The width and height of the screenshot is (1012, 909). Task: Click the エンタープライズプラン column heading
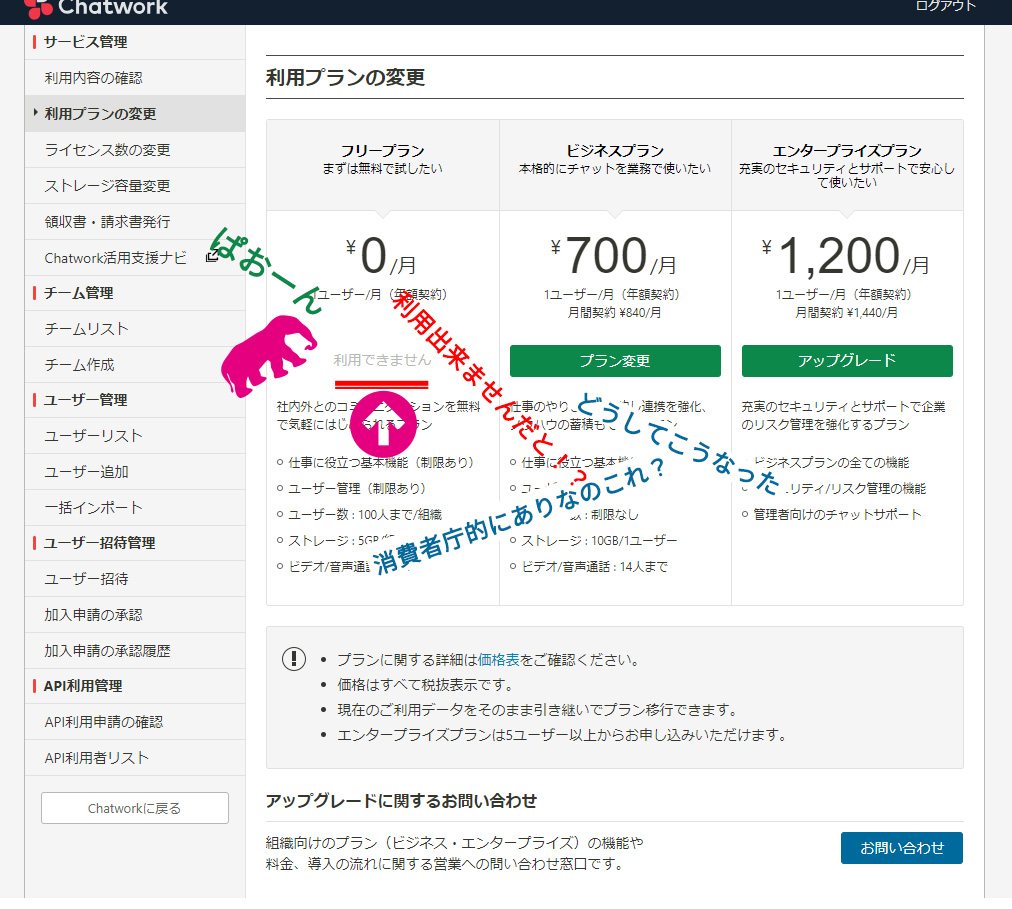pyautogui.click(x=847, y=151)
